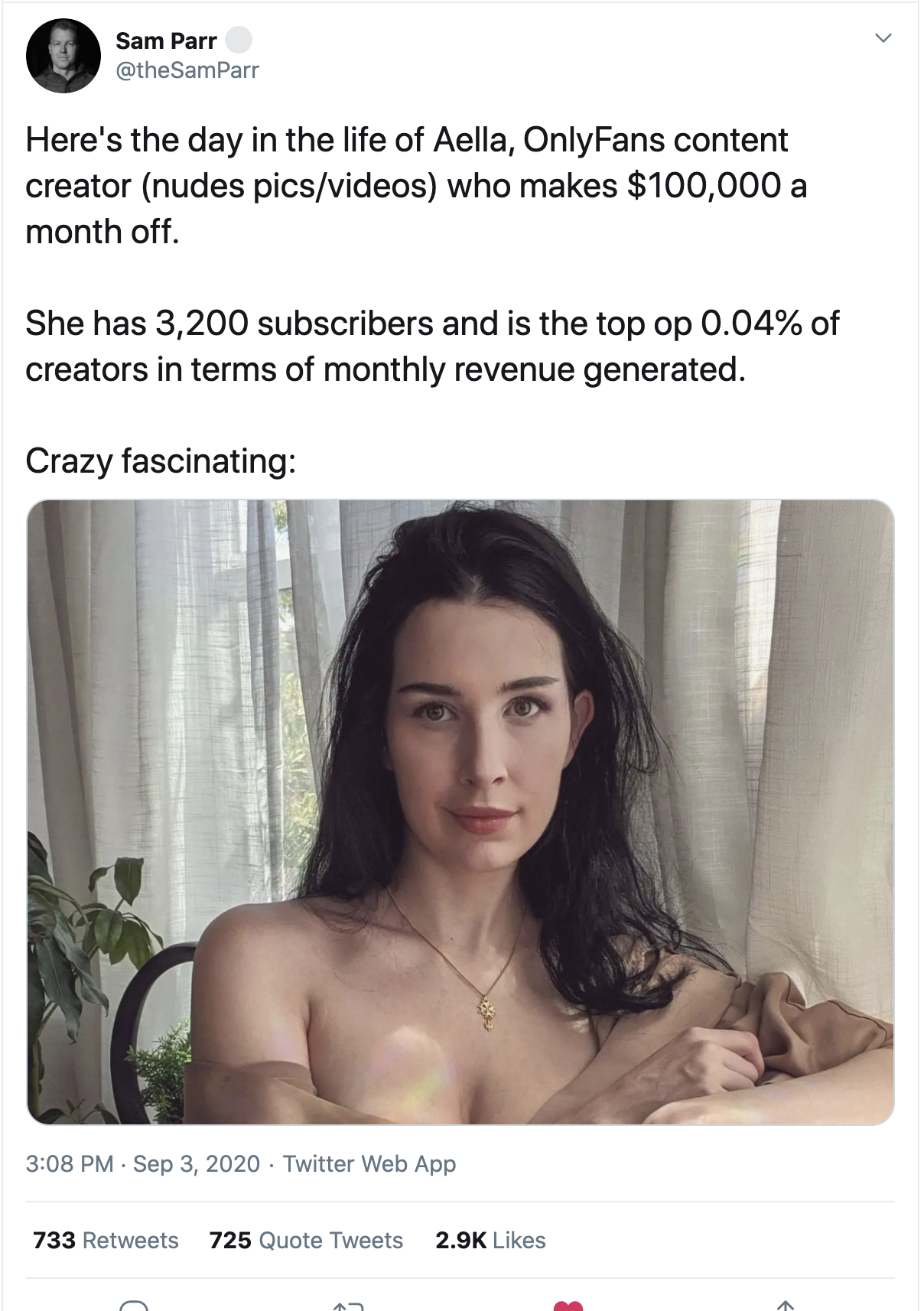The image size is (924, 1311).
Task: Open the Sam Parr display name link
Action: click(x=166, y=41)
